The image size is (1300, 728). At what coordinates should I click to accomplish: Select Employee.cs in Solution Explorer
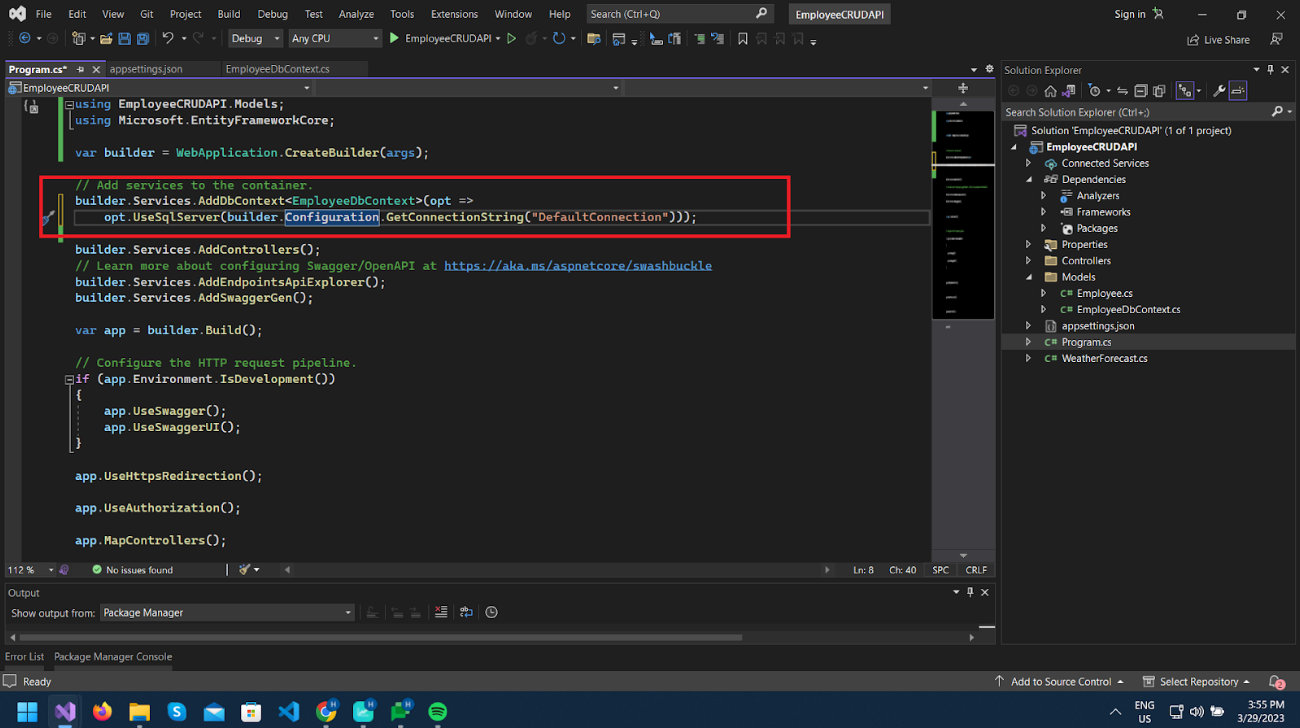(1104, 293)
